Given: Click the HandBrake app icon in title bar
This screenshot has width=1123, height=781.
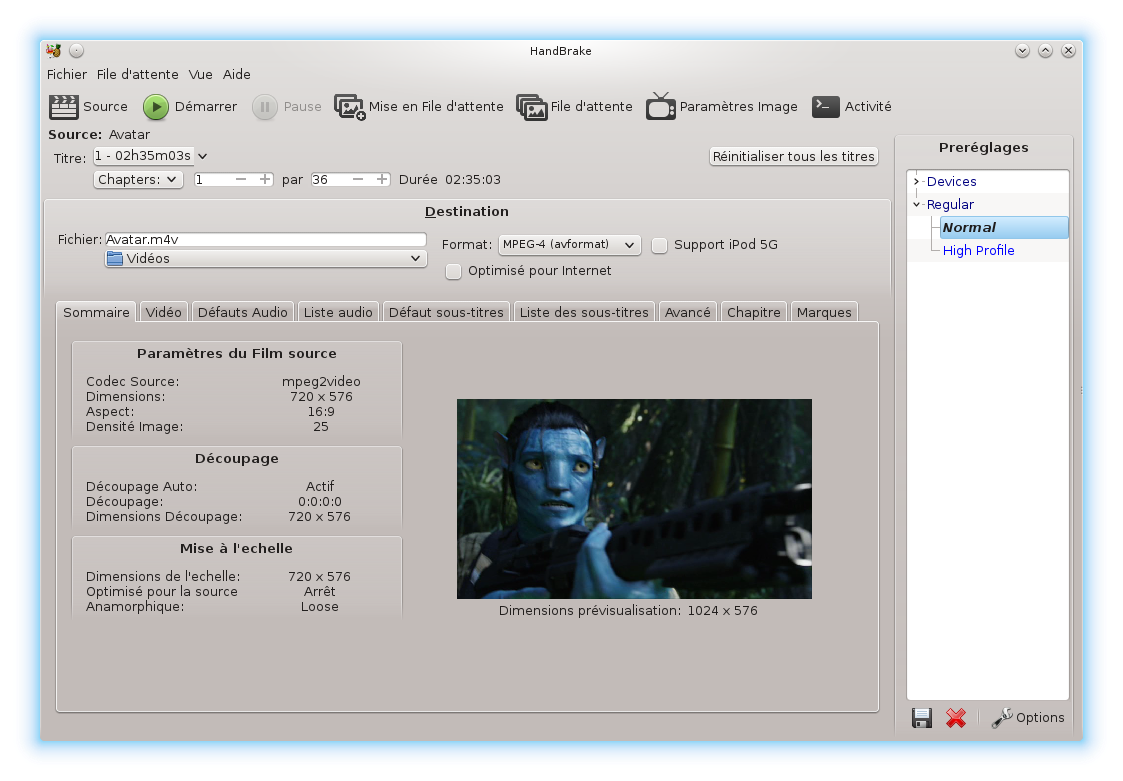Looking at the screenshot, I should point(53,50).
